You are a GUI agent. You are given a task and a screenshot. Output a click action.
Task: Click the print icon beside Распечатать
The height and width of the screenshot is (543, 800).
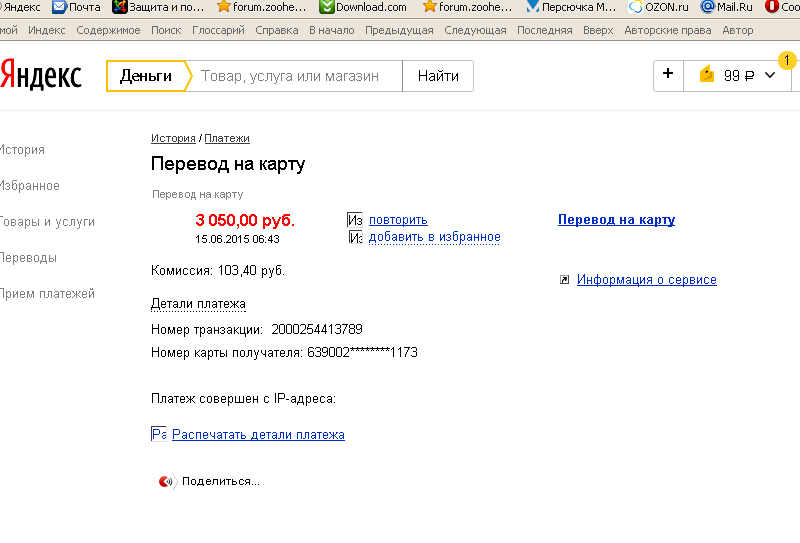coord(158,434)
